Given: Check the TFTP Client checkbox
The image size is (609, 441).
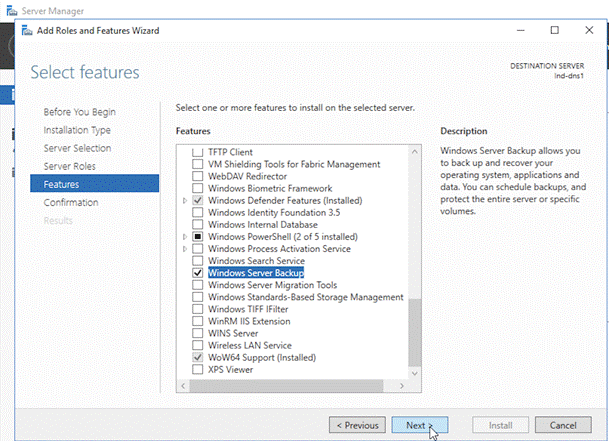Looking at the screenshot, I should pos(197,152).
